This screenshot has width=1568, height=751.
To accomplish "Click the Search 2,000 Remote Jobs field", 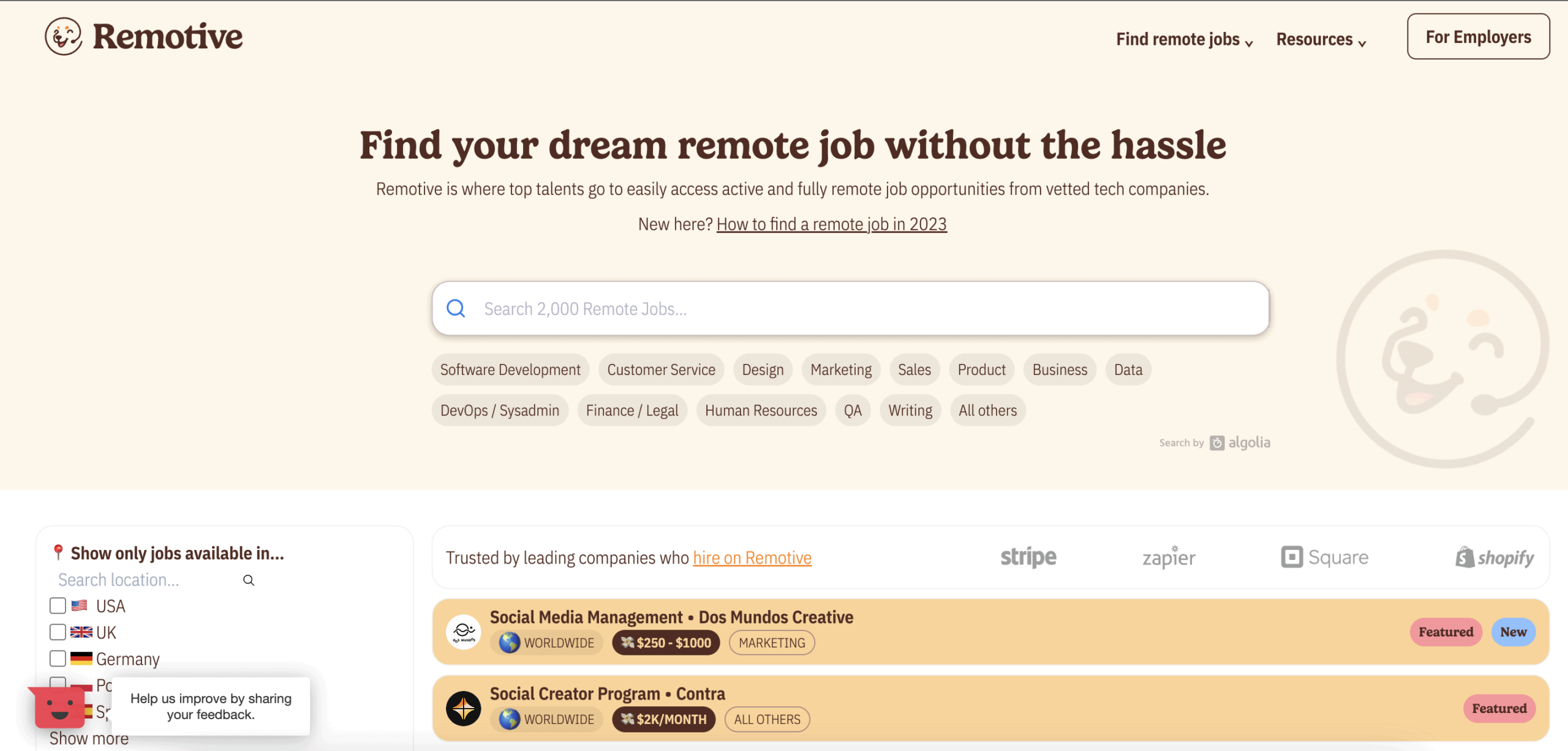I will coord(850,308).
